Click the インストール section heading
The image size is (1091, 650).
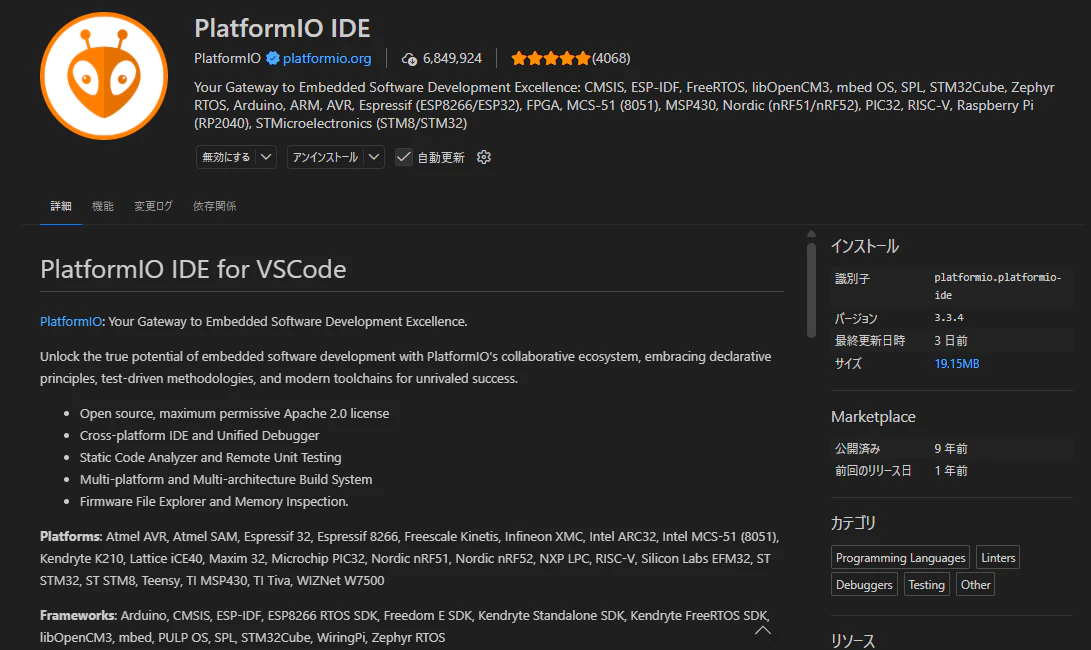click(x=865, y=246)
